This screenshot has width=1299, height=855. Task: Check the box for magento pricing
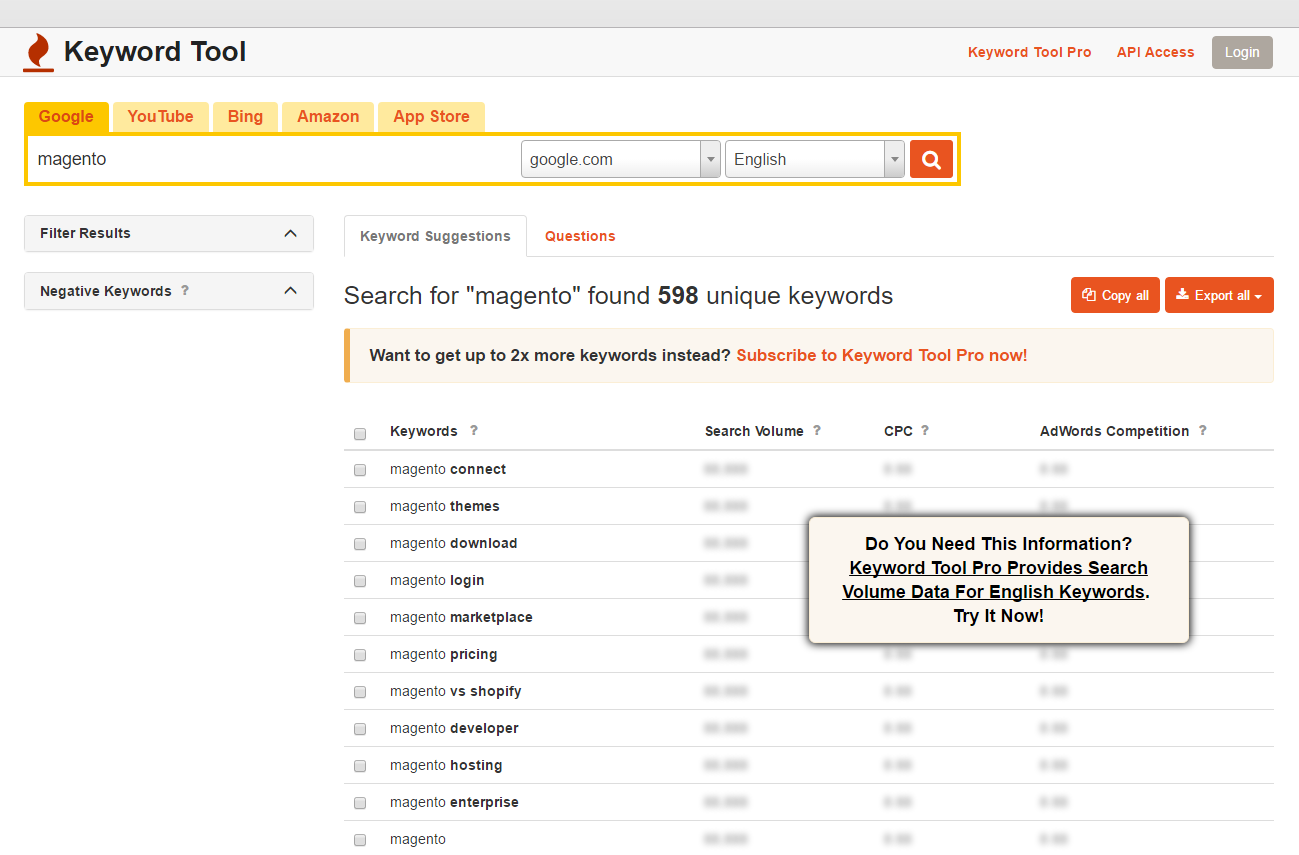click(360, 655)
